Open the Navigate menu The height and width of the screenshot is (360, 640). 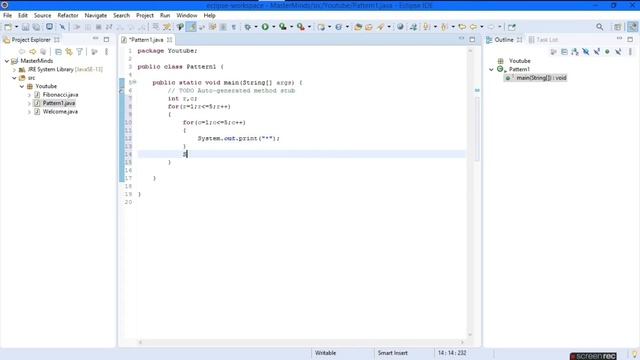point(96,16)
